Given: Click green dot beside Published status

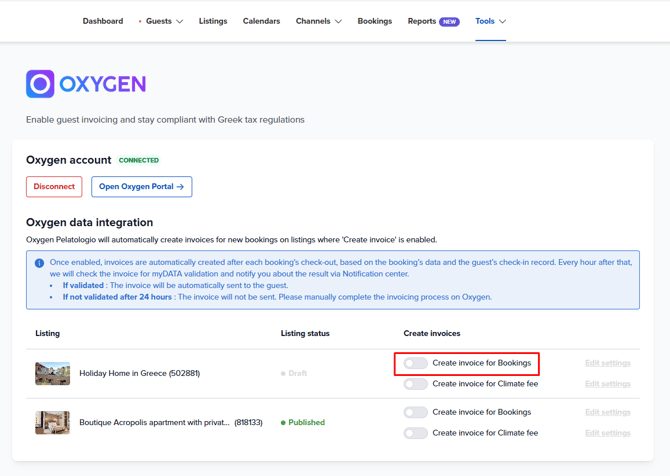Looking at the screenshot, I should 283,423.
